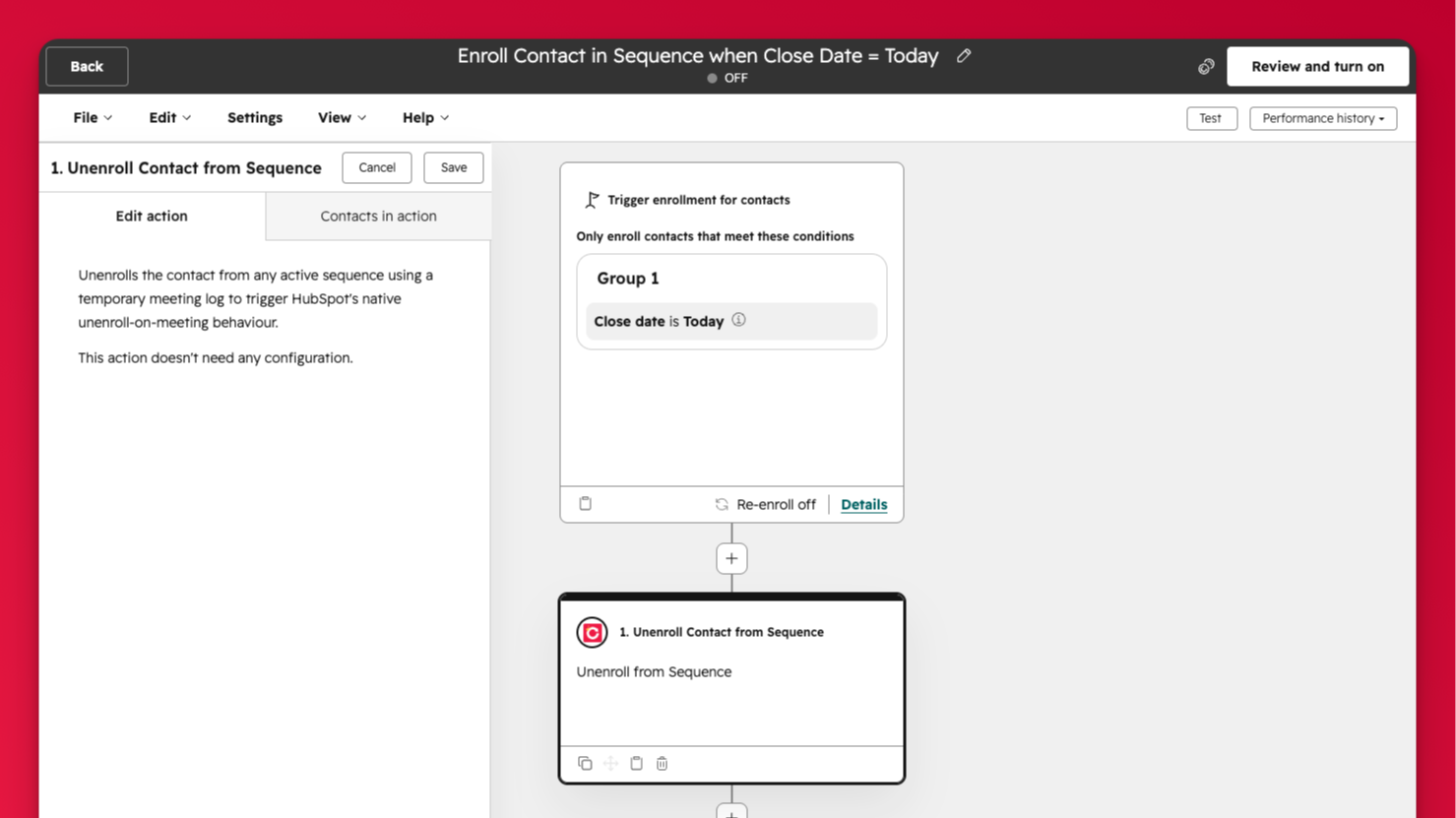Click the Group 1 heading
Screen dimensions: 1456x818
coord(628,279)
